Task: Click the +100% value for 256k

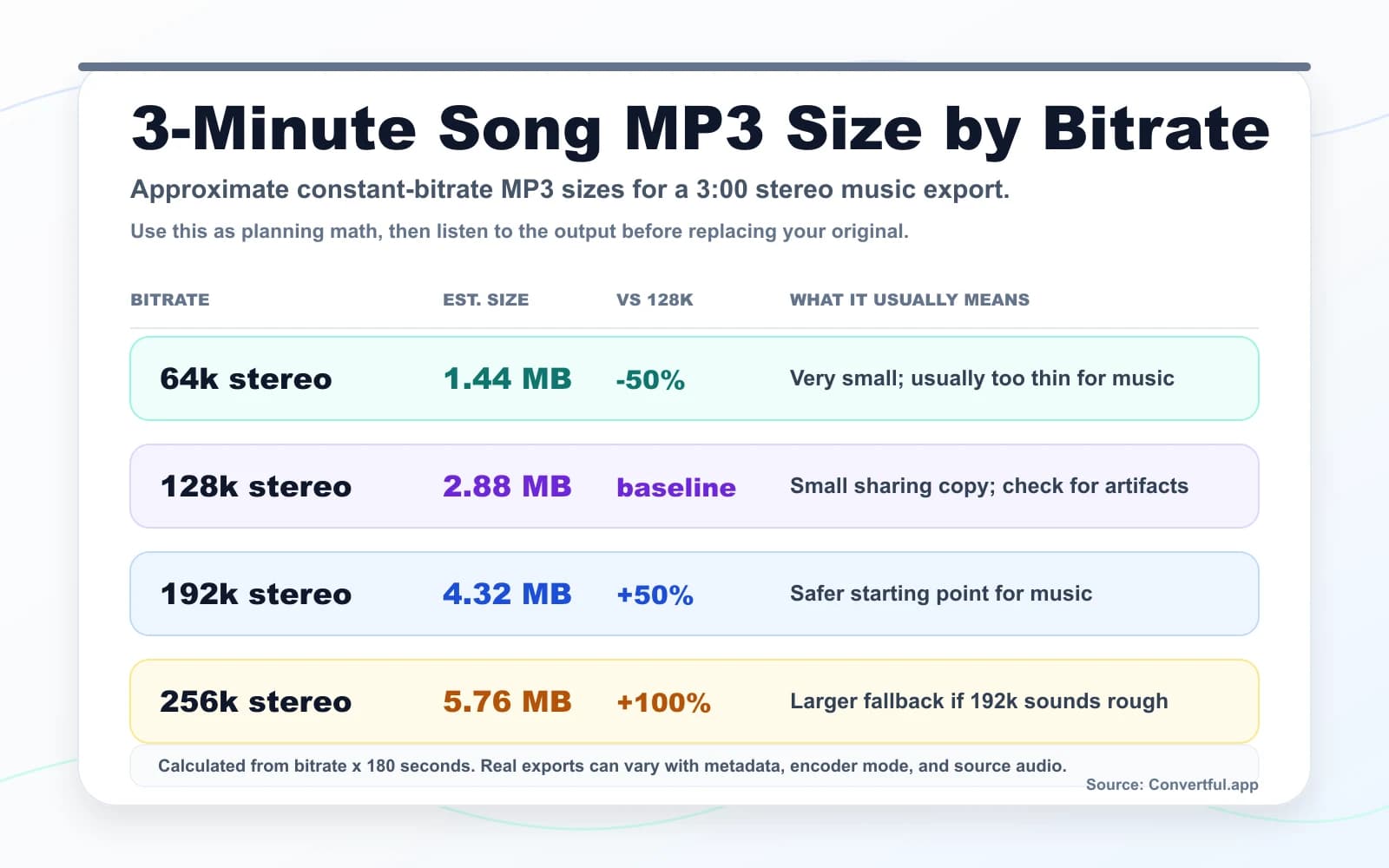Action: (x=662, y=702)
